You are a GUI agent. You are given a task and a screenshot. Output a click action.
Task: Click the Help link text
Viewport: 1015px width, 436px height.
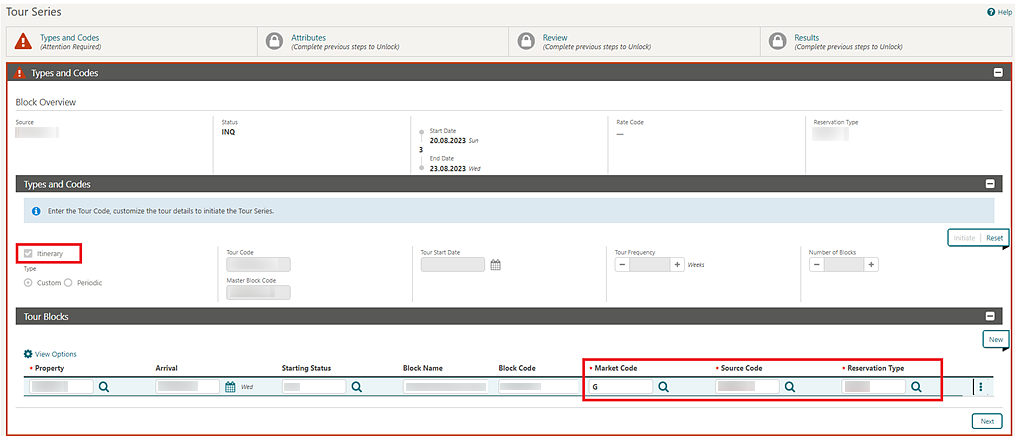click(1004, 12)
